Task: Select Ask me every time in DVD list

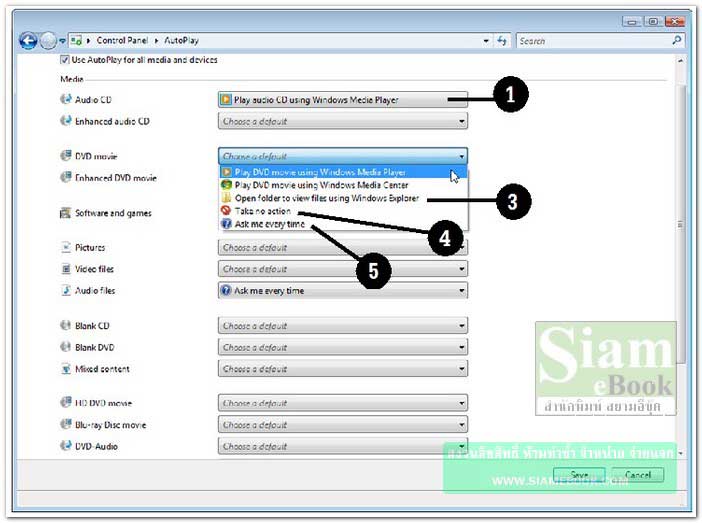Action: pyautogui.click(x=343, y=224)
